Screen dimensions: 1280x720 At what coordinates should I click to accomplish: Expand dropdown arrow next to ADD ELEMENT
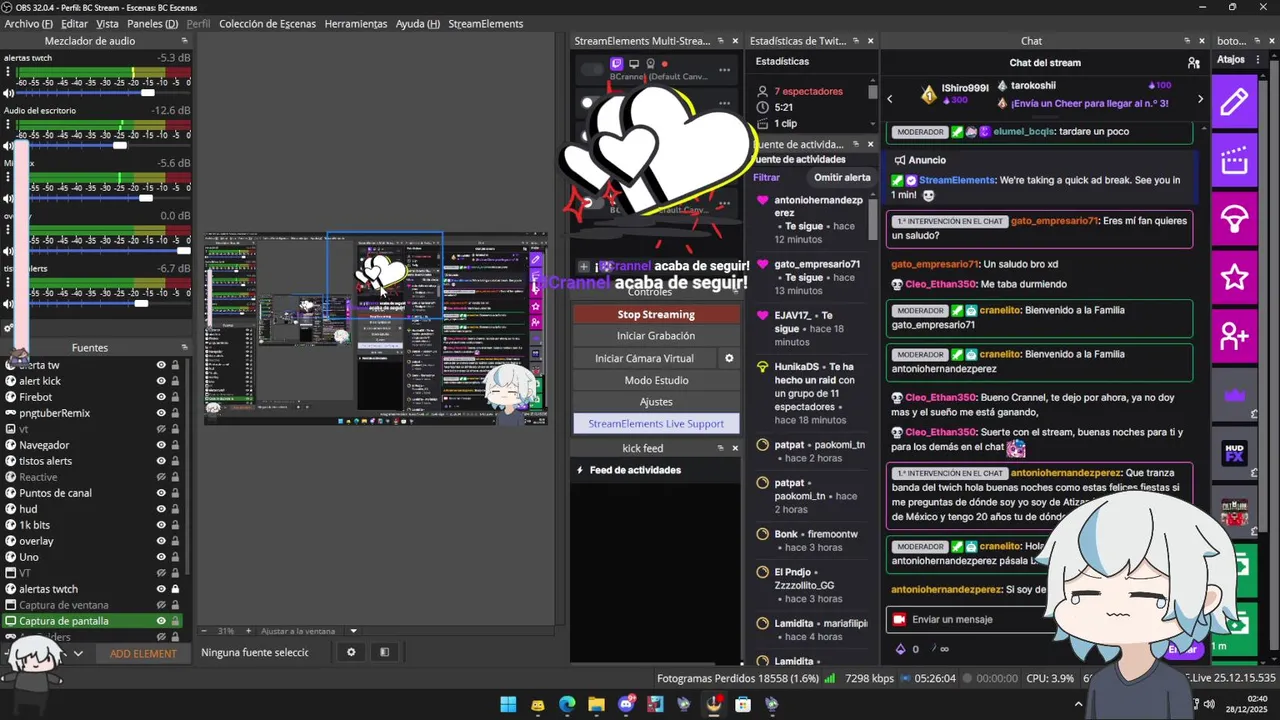(x=78, y=653)
